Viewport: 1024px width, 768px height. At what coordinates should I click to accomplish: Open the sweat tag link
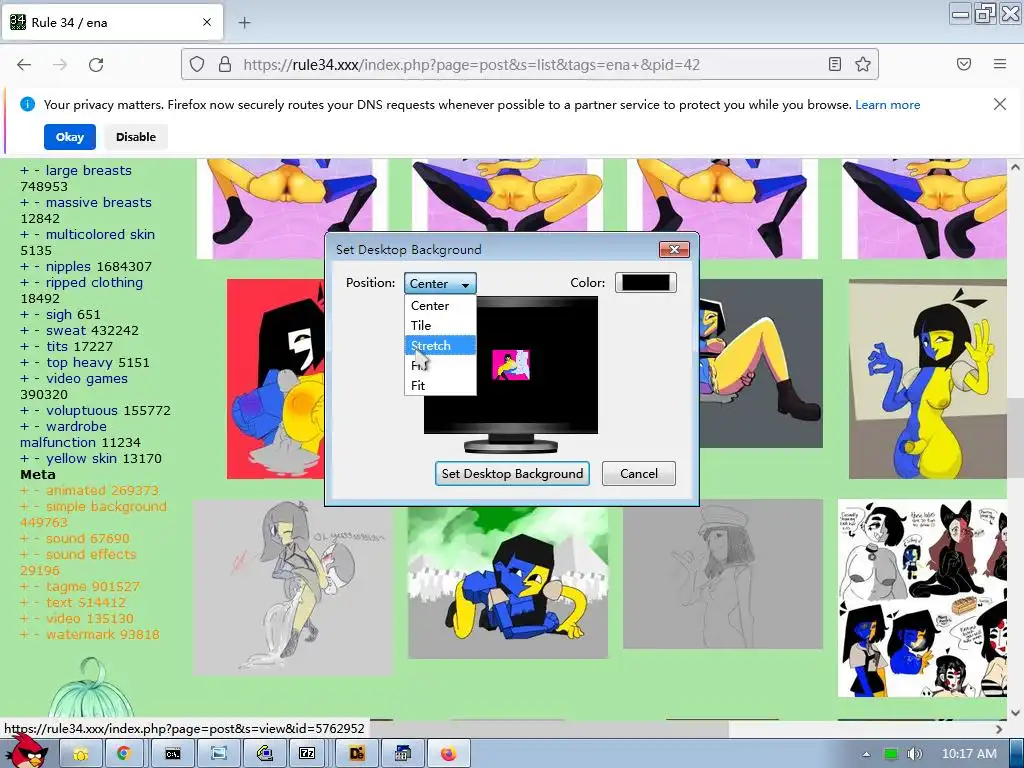(x=66, y=330)
